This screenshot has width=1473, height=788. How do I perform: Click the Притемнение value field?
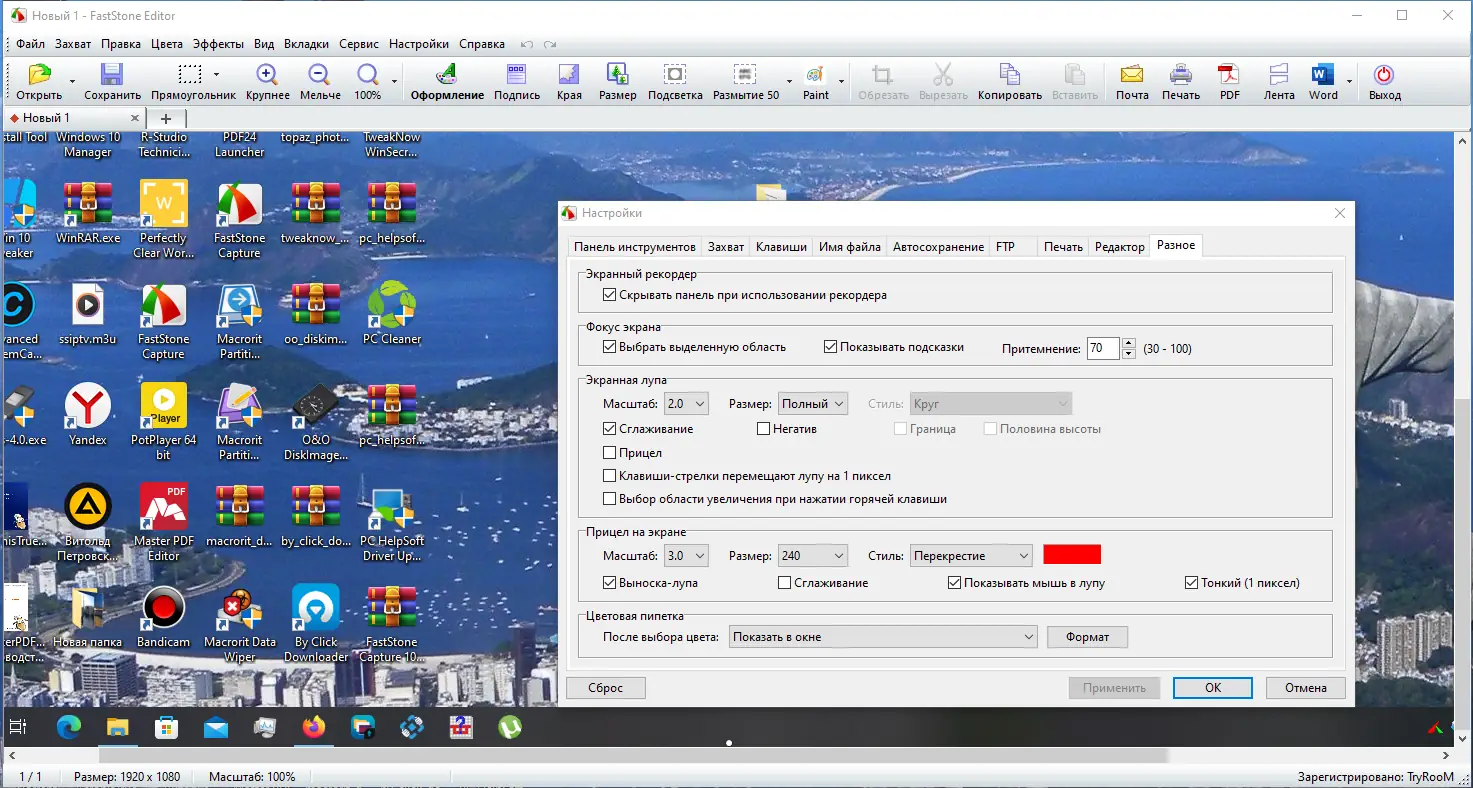point(1103,348)
